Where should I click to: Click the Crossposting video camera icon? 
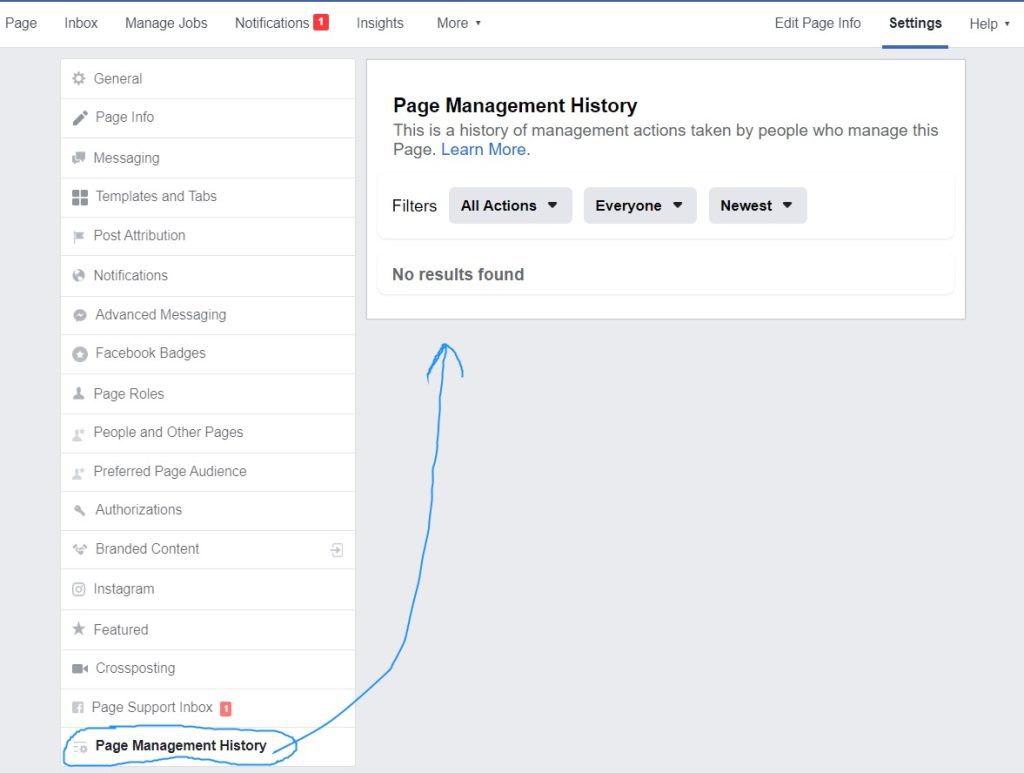80,669
